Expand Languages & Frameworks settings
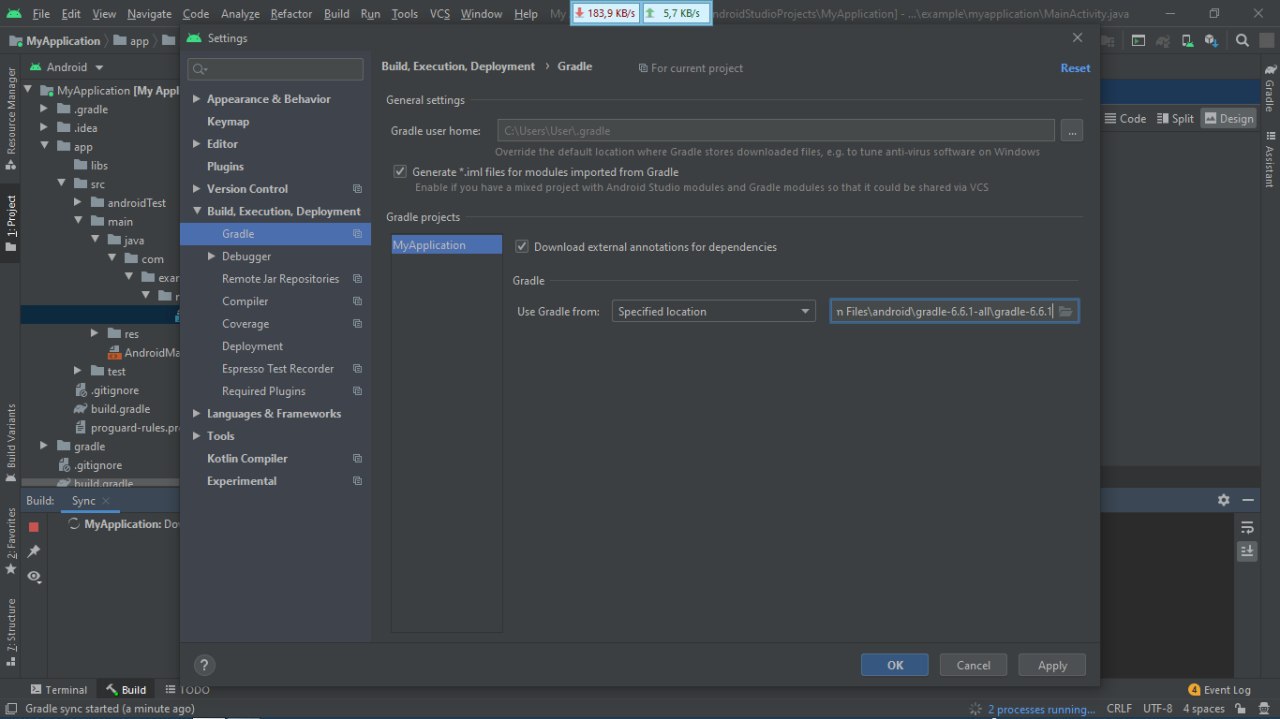The height and width of the screenshot is (719, 1280). pos(197,414)
